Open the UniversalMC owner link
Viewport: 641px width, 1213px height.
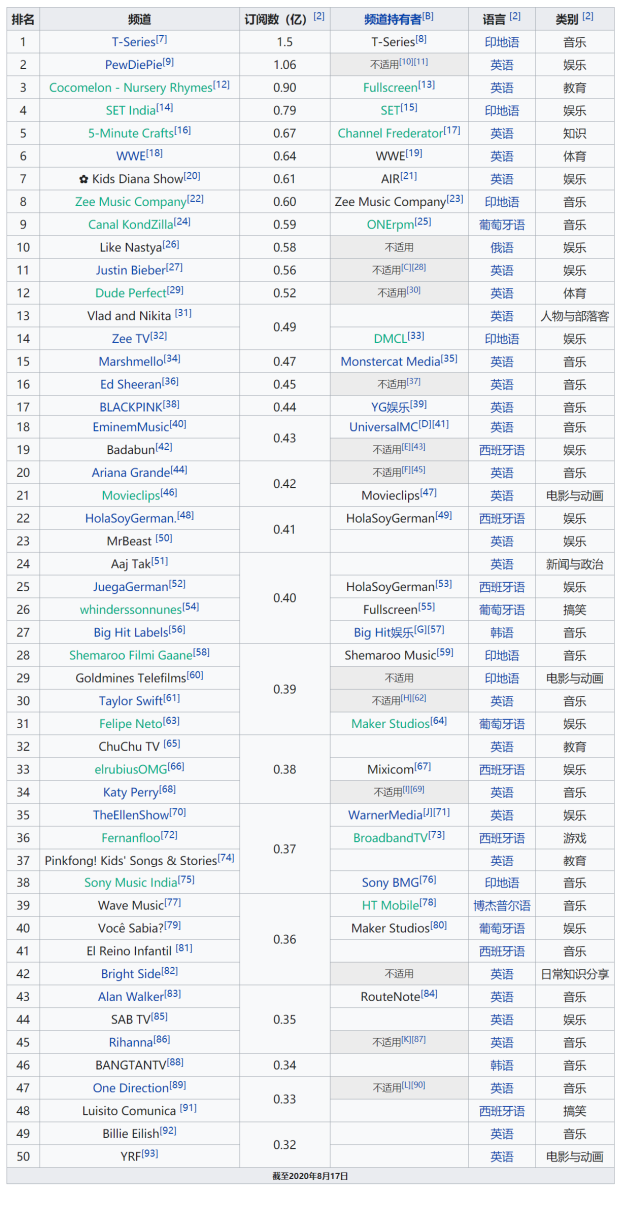pos(384,428)
